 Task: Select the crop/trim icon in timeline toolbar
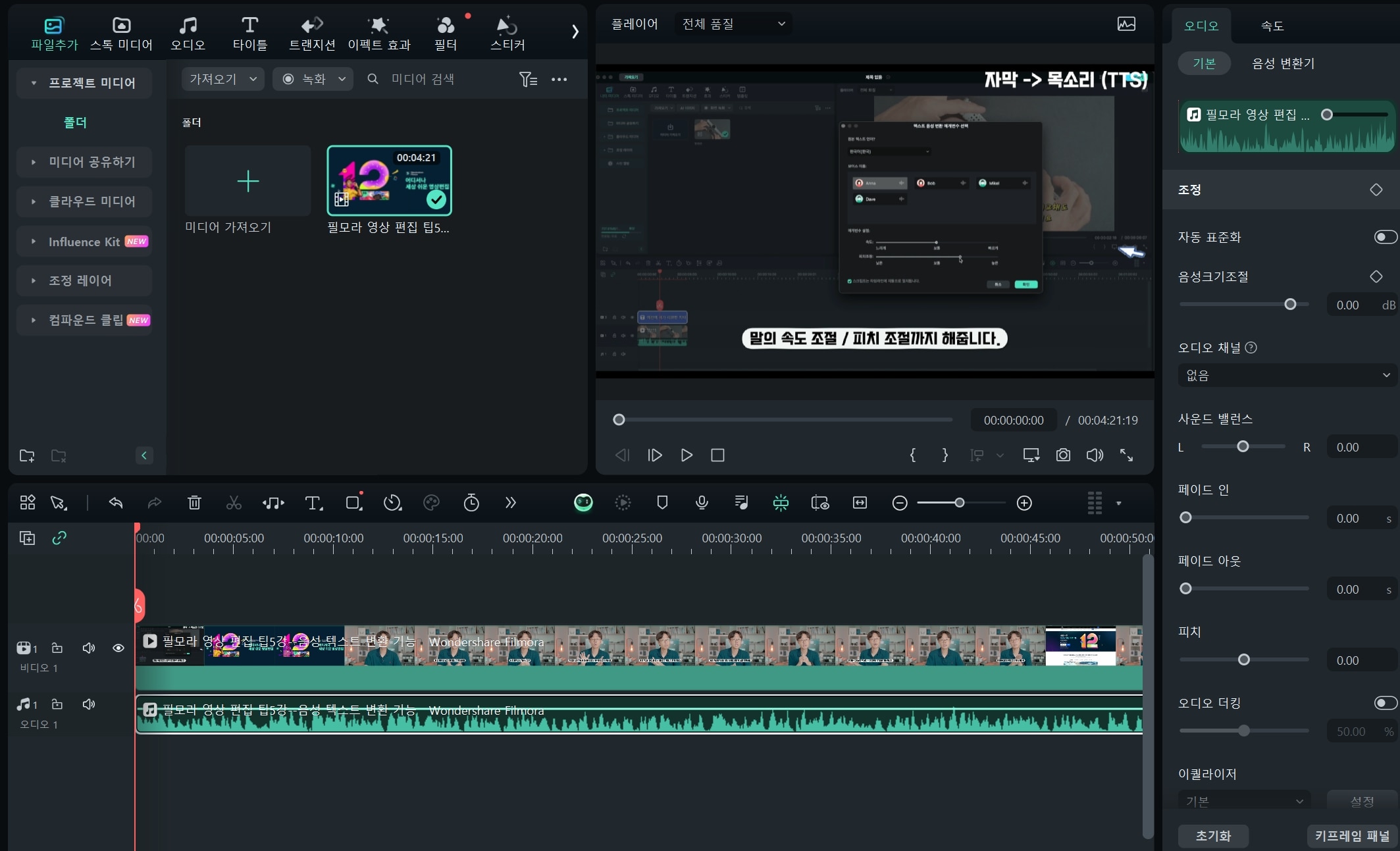(x=354, y=503)
